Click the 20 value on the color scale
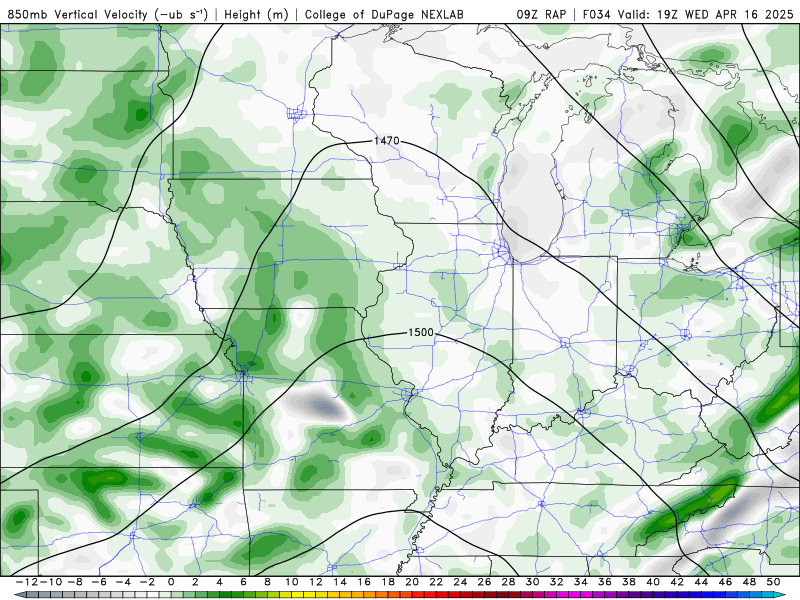The height and width of the screenshot is (600, 800). (x=412, y=582)
